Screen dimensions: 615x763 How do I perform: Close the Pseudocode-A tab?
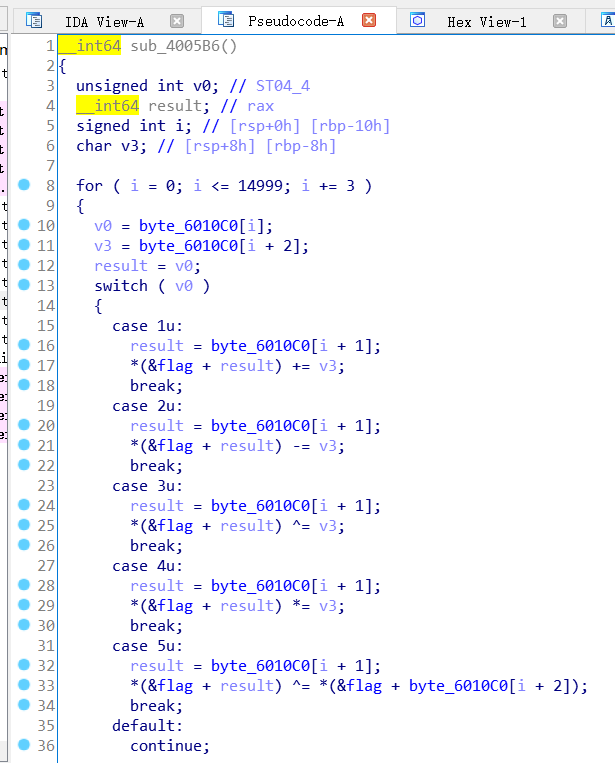[369, 20]
